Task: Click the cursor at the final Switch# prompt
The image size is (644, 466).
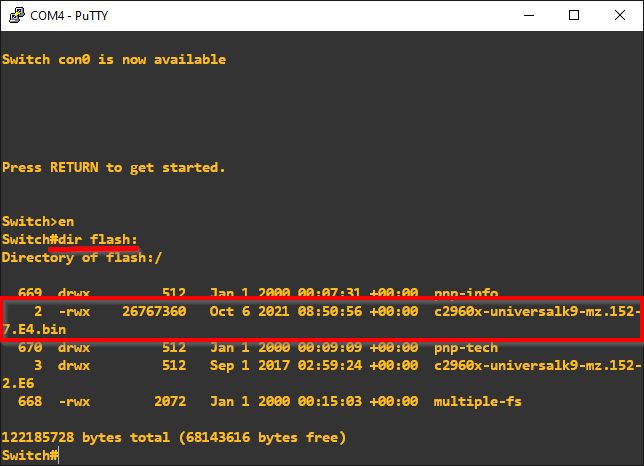Action: pyautogui.click(x=59, y=455)
